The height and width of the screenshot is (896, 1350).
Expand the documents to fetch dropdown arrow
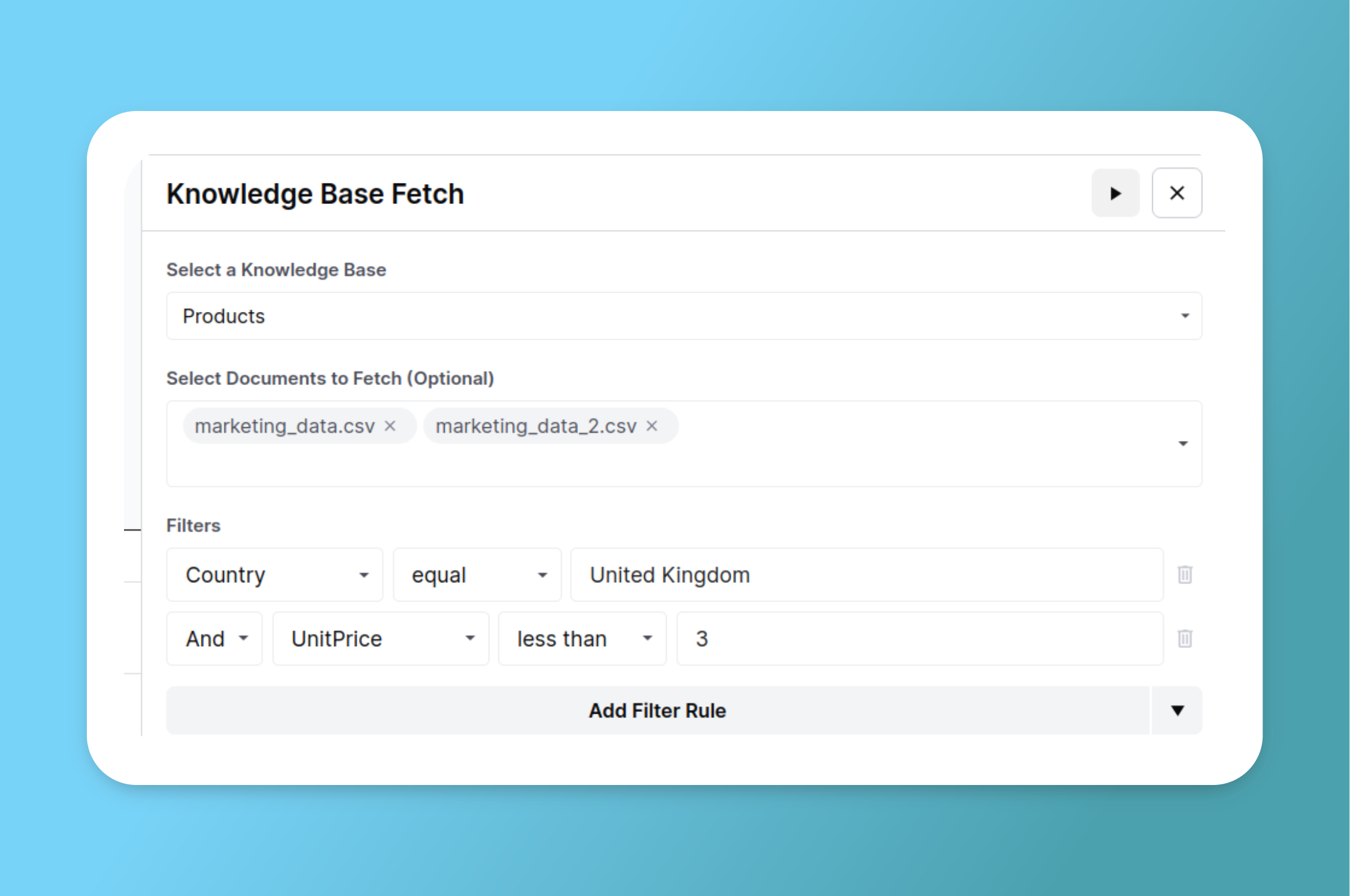(x=1183, y=443)
